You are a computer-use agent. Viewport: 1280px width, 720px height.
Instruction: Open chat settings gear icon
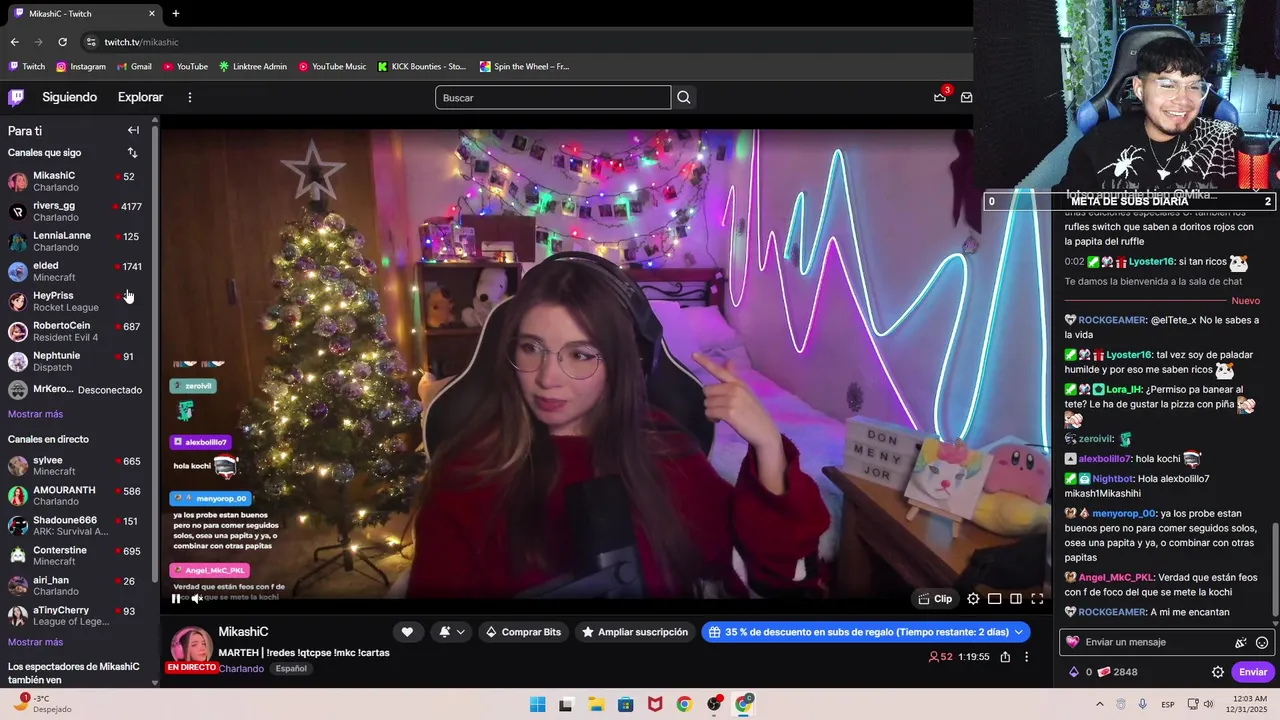(1218, 672)
